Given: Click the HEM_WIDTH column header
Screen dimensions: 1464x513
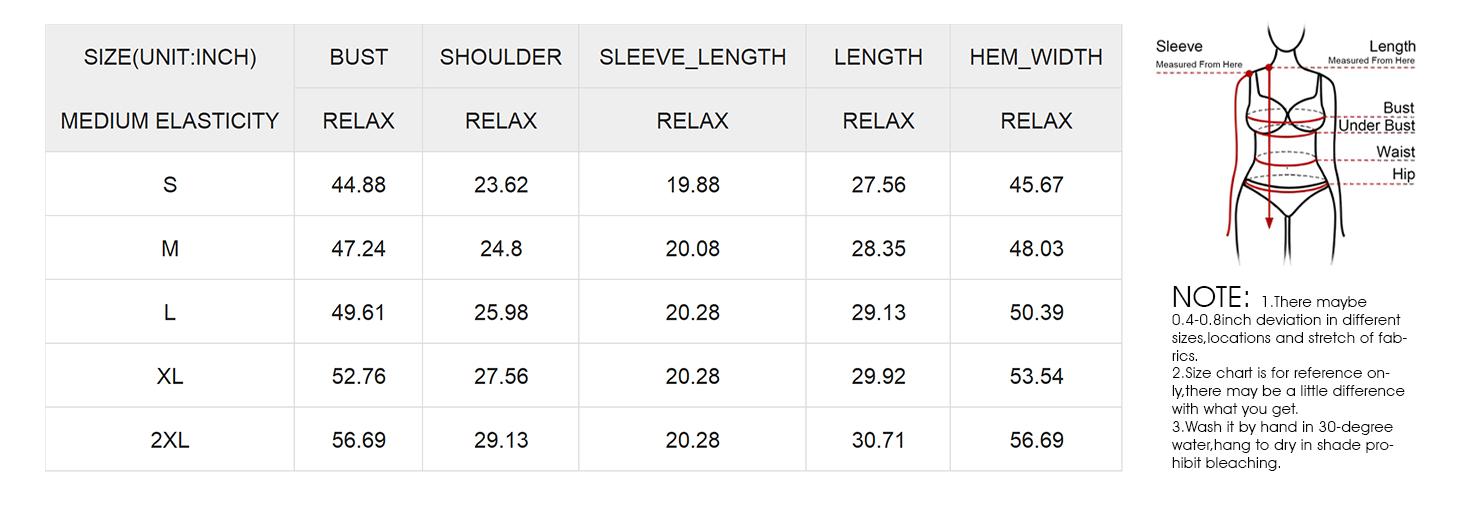Looking at the screenshot, I should [1036, 57].
